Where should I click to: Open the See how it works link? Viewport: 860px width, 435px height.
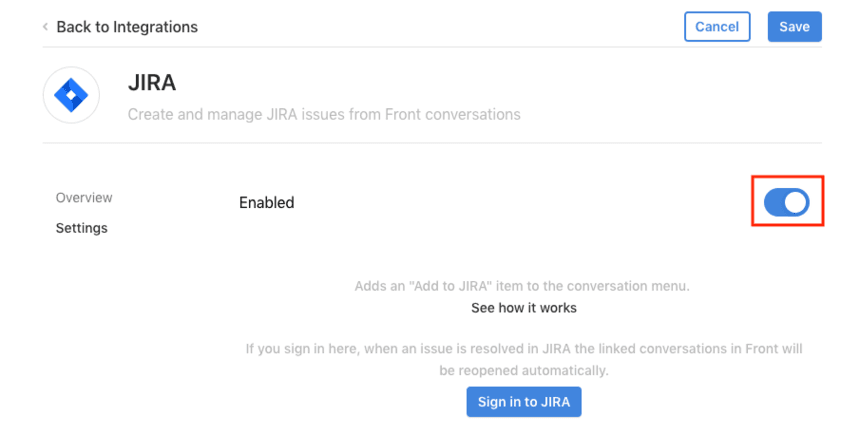pos(524,308)
